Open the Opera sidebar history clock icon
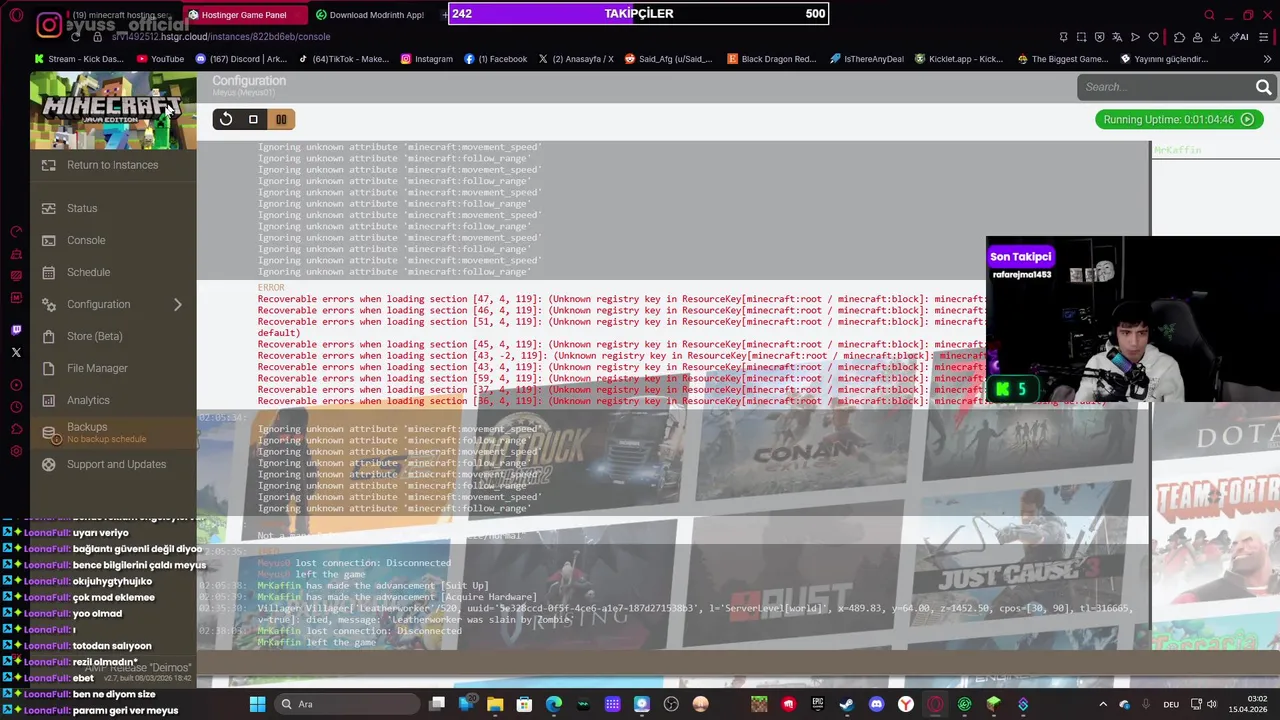 (16, 407)
